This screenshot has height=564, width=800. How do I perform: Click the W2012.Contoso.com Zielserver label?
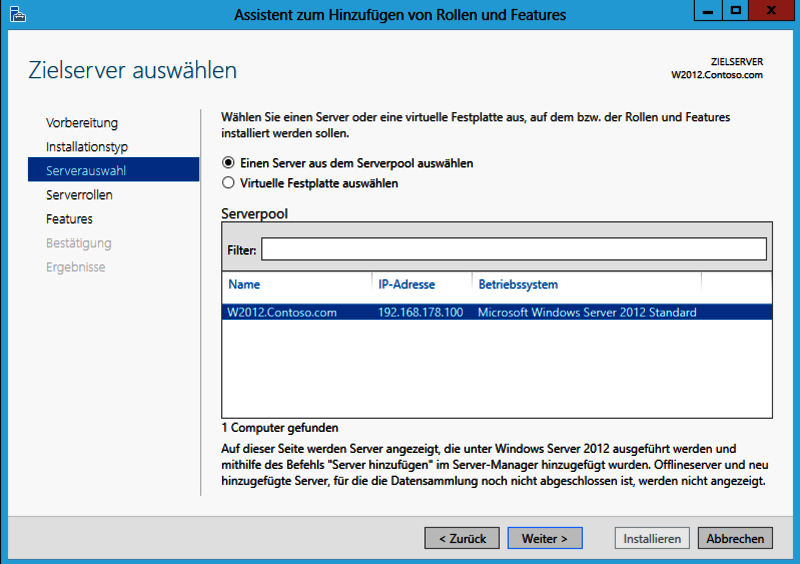tap(717, 75)
